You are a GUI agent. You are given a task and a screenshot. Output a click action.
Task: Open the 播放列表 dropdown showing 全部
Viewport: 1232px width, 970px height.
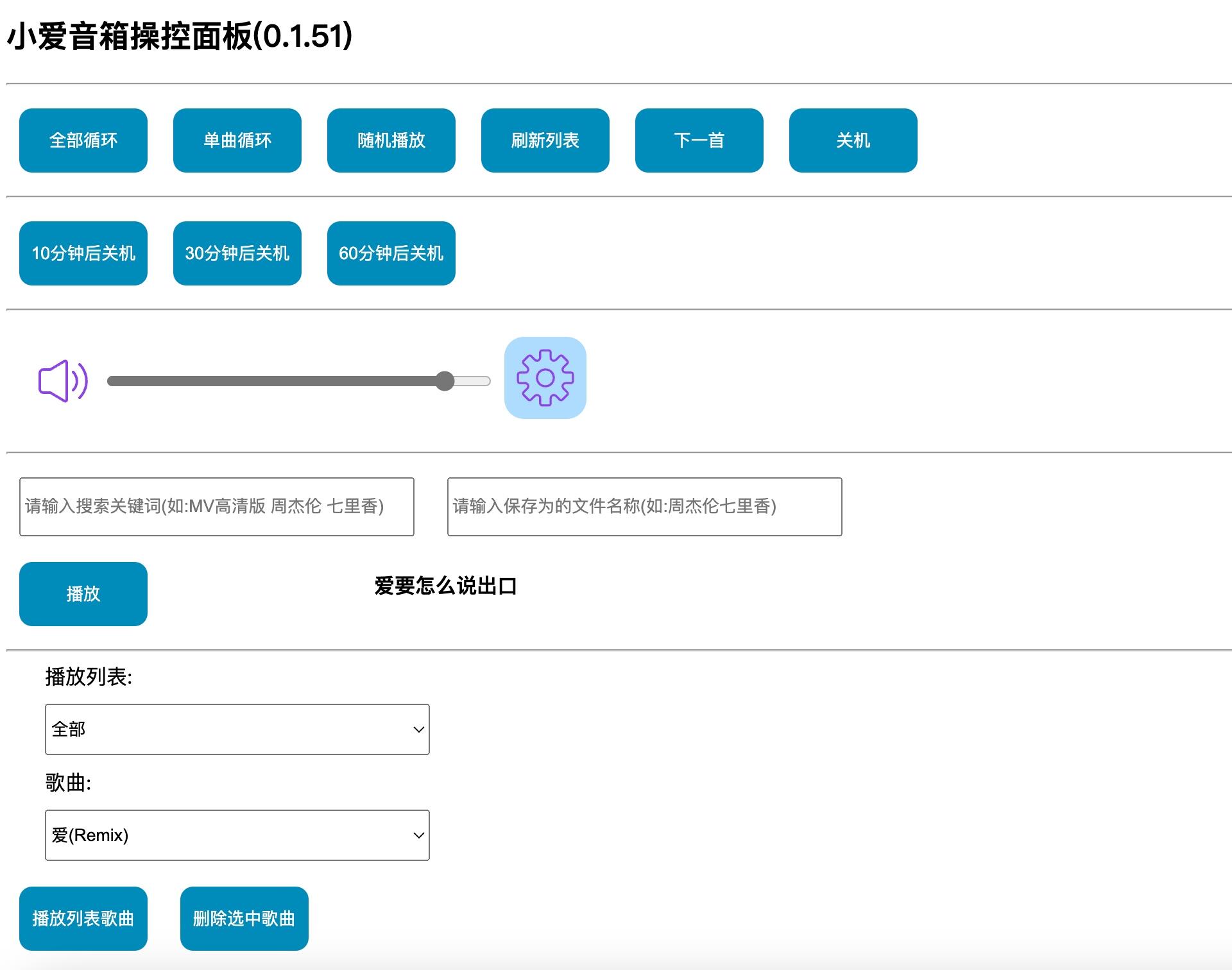pos(237,729)
